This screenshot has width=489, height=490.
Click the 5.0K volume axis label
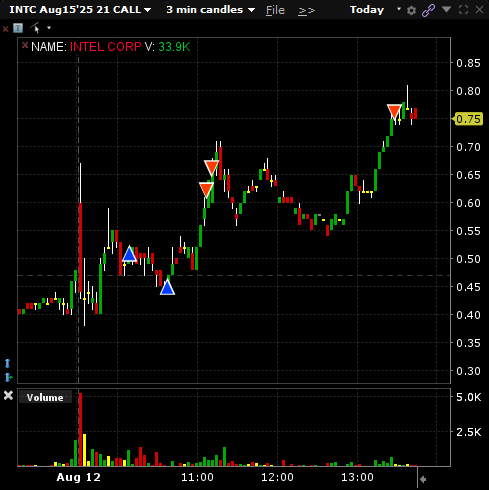point(468,397)
